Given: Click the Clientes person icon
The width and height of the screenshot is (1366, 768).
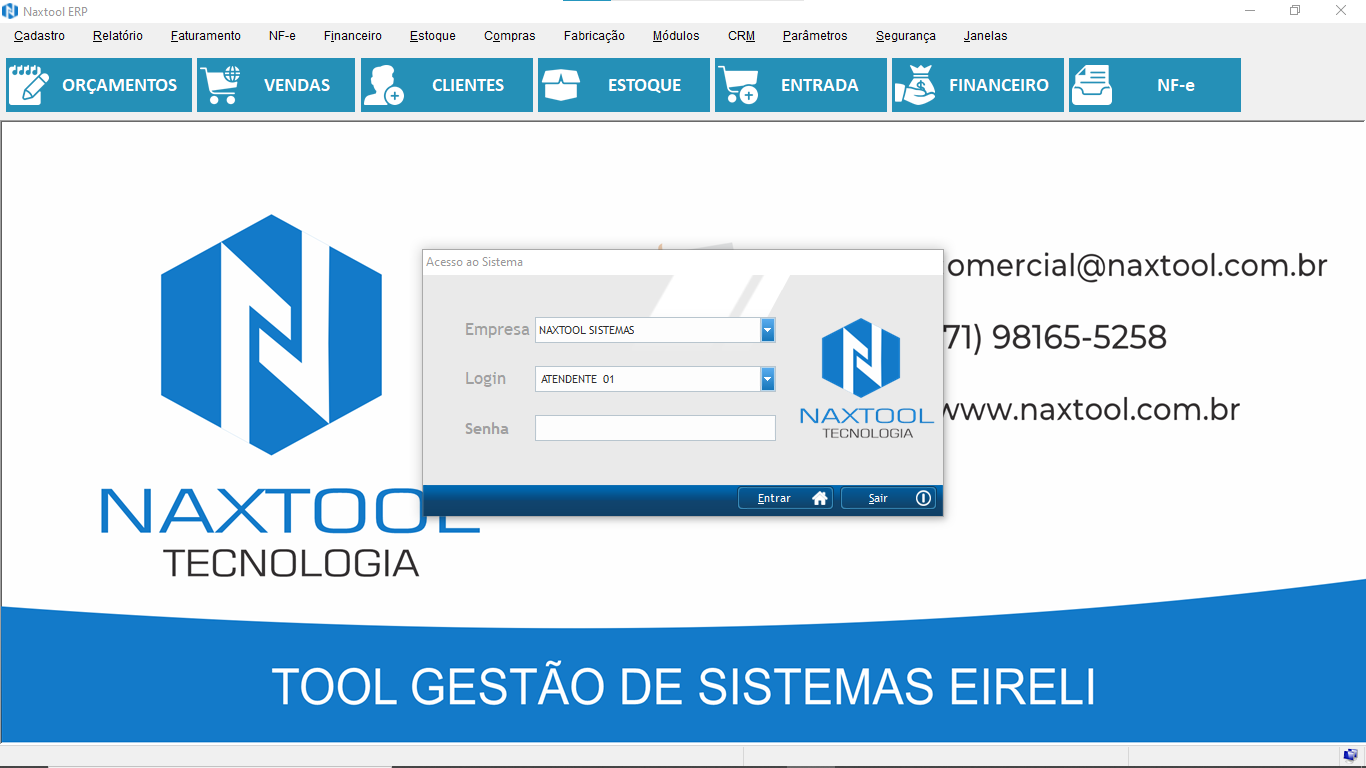Looking at the screenshot, I should click(383, 85).
